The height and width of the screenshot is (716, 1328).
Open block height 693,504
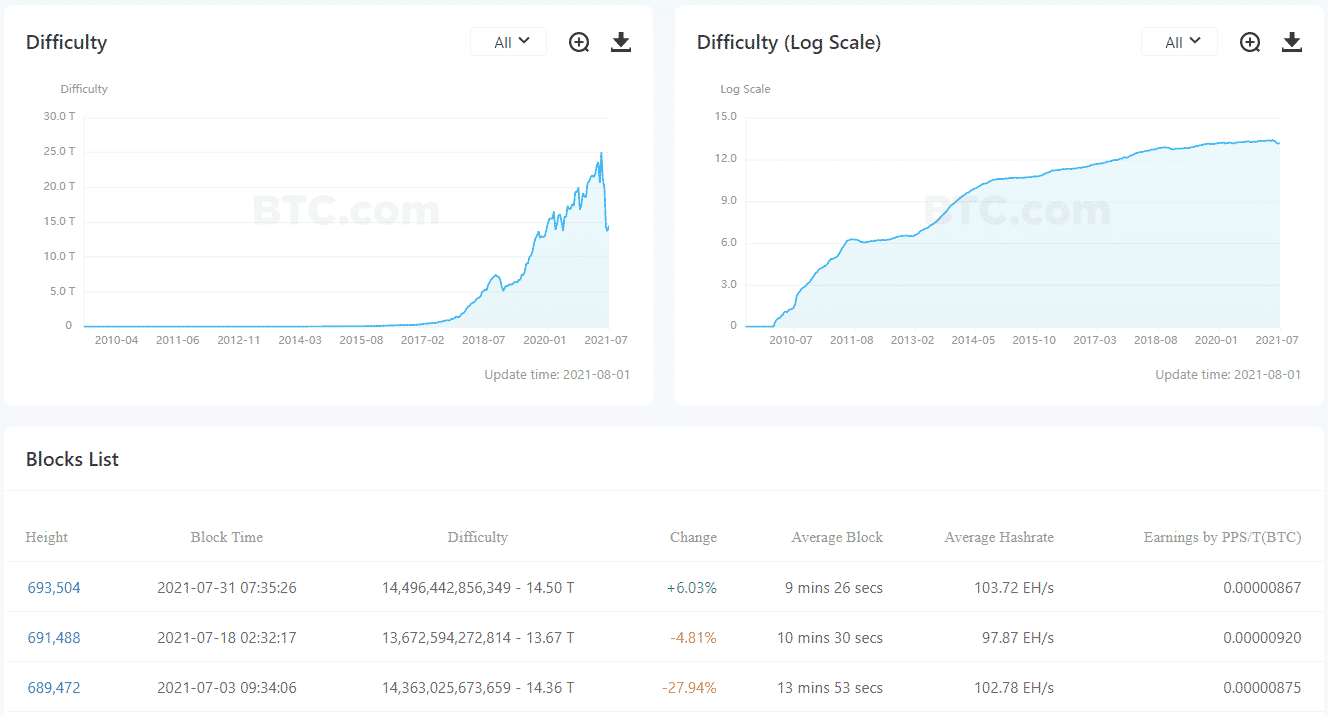pyautogui.click(x=54, y=588)
